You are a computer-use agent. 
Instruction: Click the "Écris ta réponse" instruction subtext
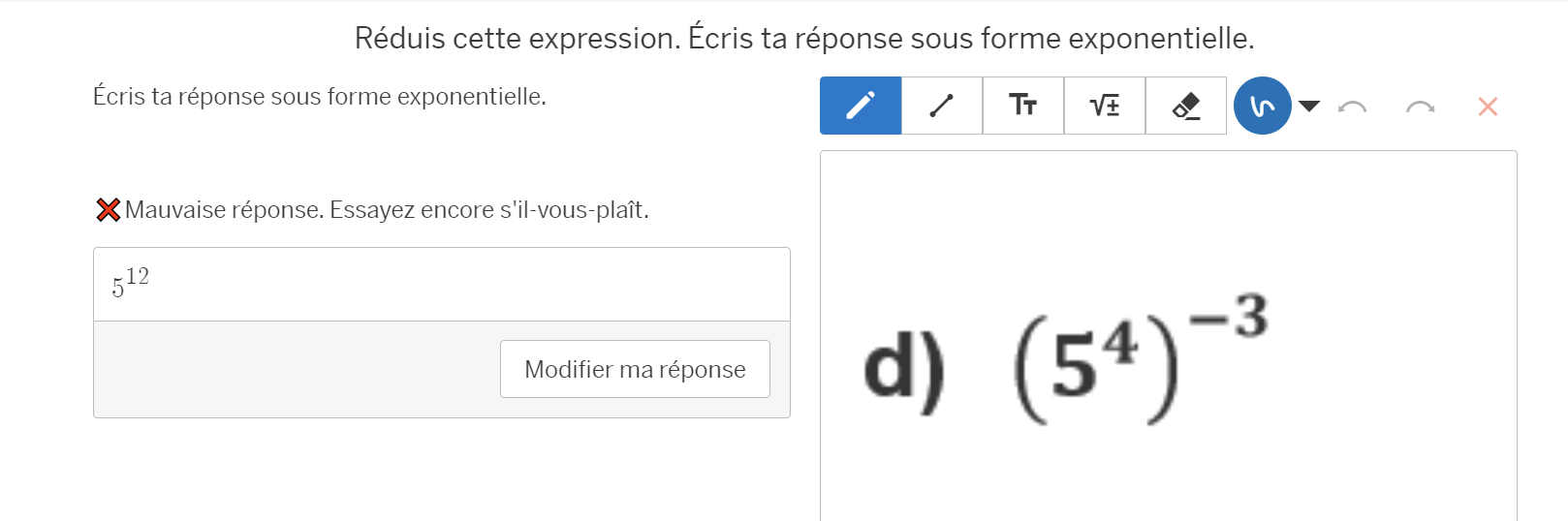[x=319, y=97]
